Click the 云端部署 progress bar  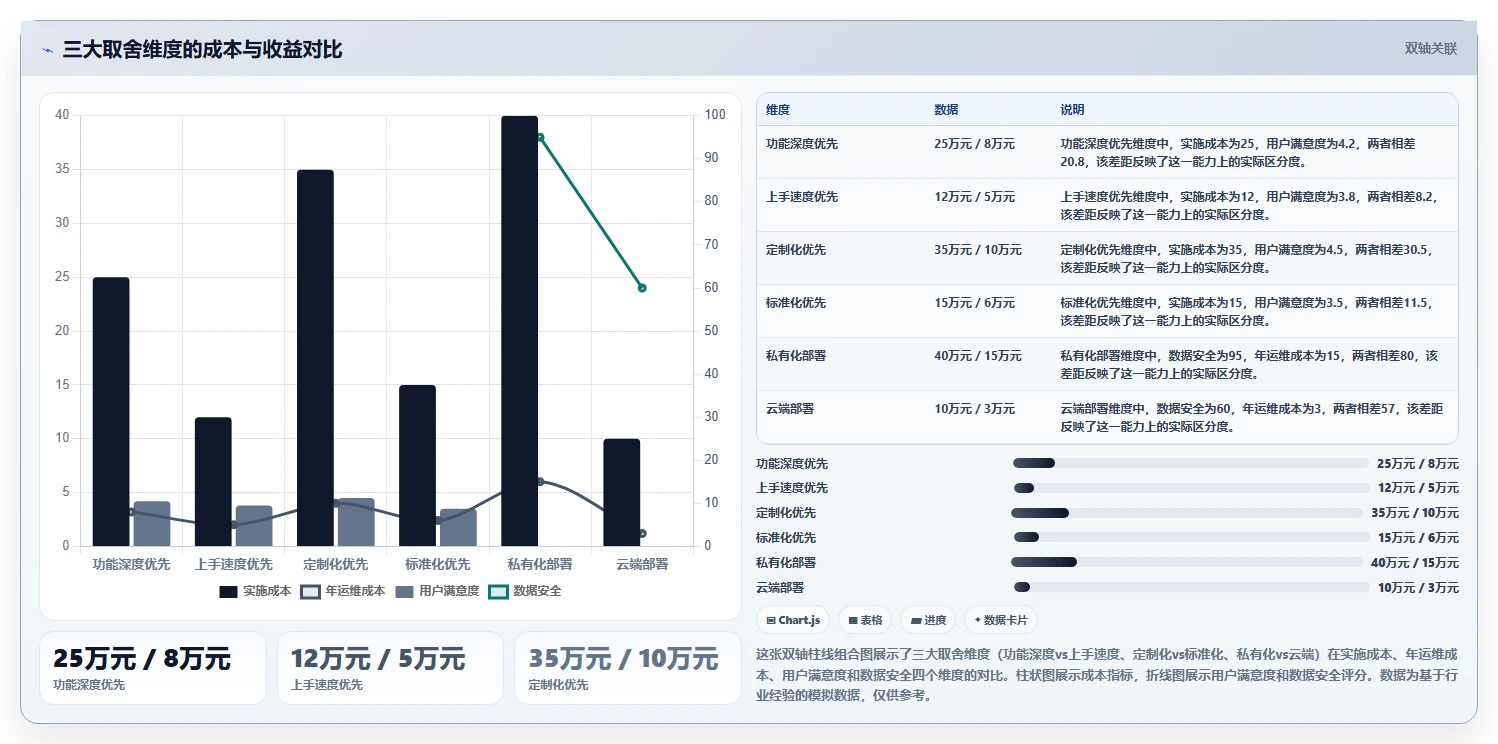point(1190,587)
